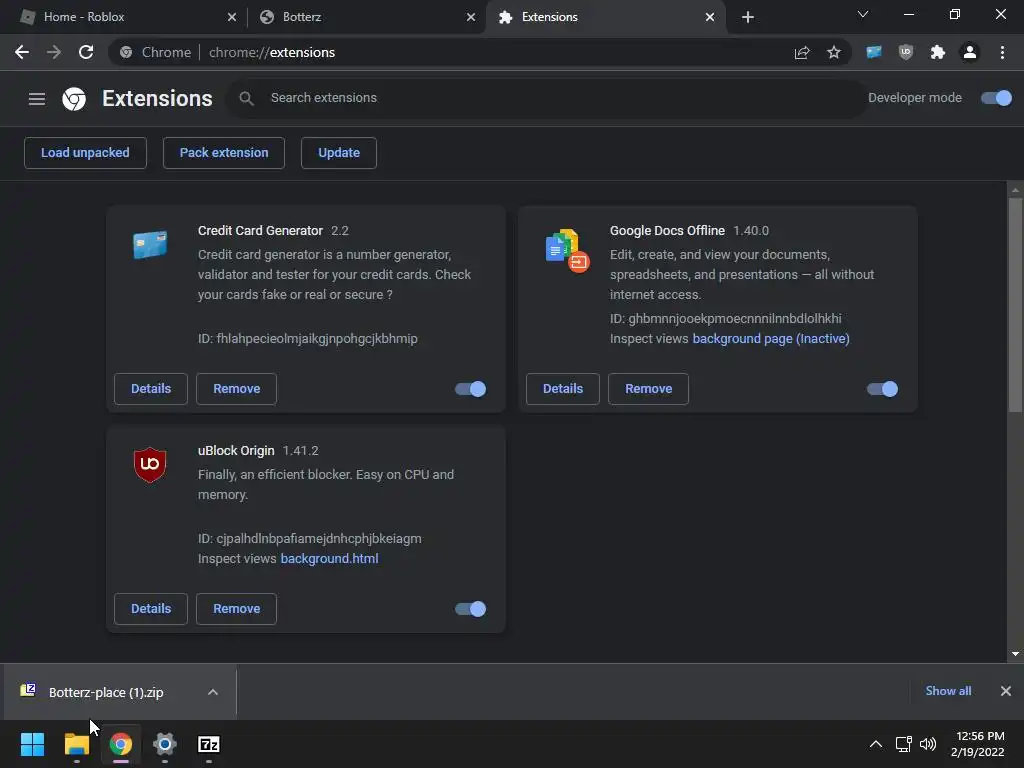Click the Credit Card Generator card icon
The height and width of the screenshot is (768, 1024).
[150, 245]
